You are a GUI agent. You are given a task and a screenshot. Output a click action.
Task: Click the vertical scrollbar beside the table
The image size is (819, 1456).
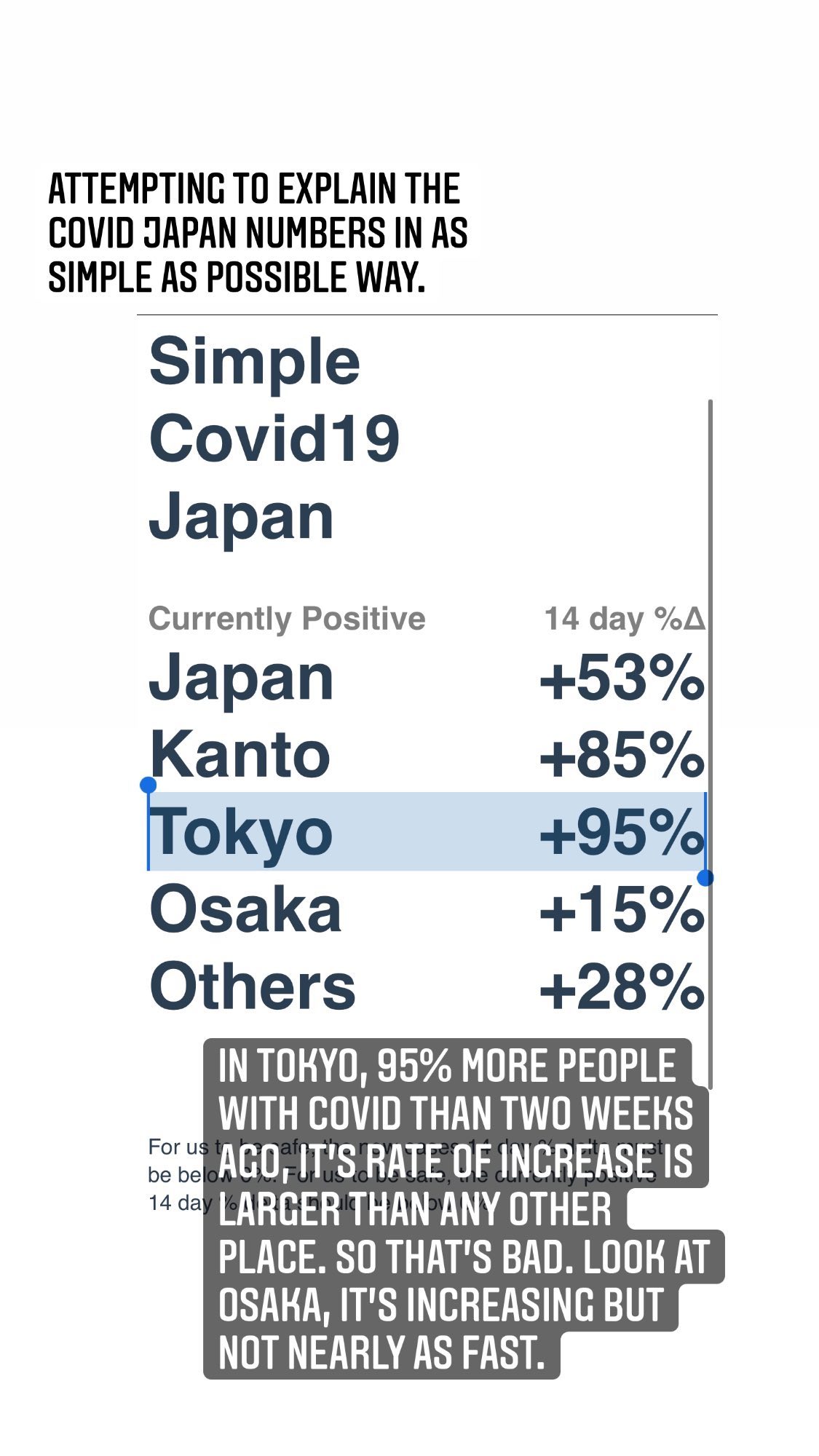pyautogui.click(x=710, y=743)
